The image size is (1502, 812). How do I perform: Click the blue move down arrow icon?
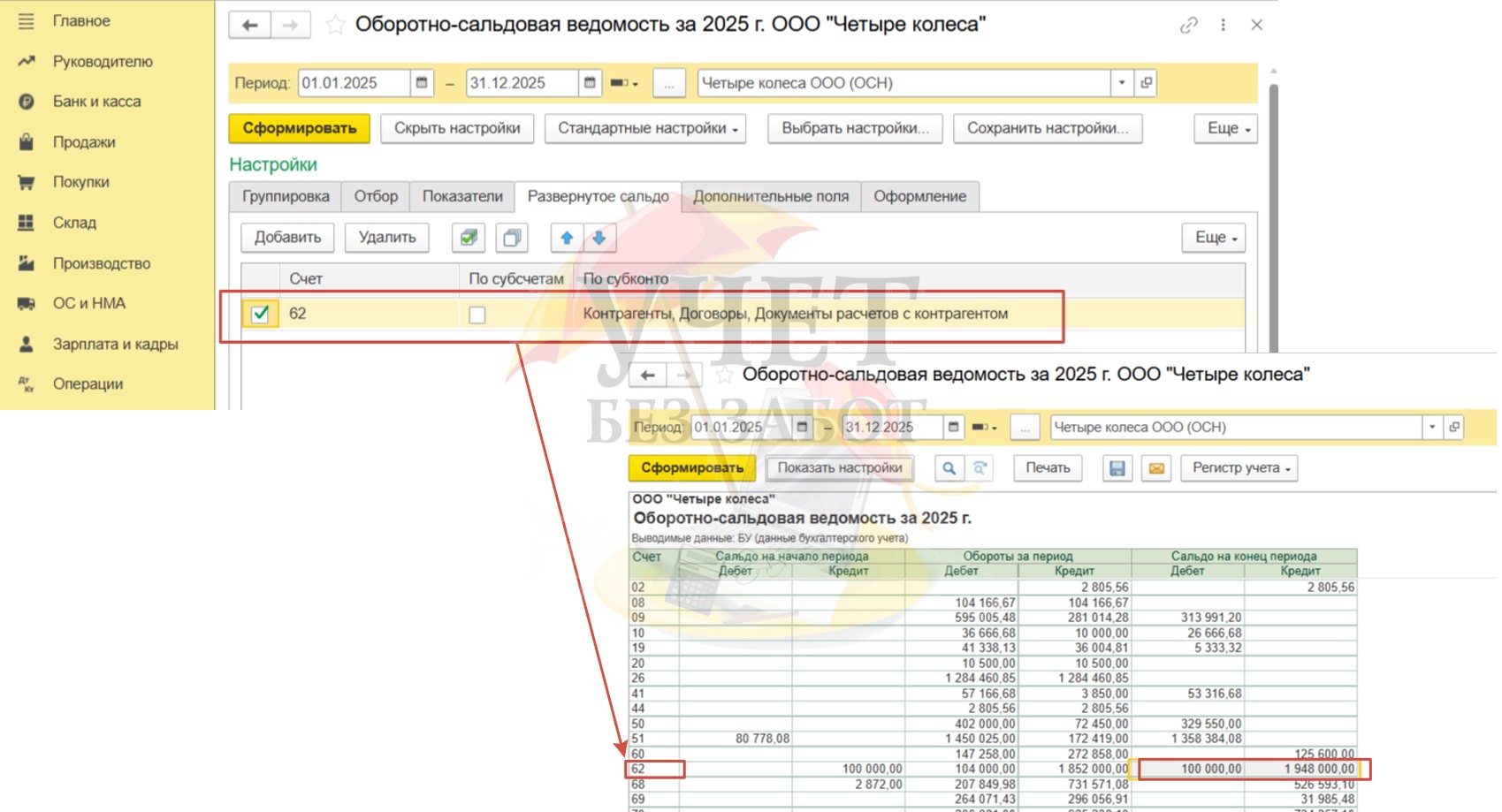pos(599,238)
